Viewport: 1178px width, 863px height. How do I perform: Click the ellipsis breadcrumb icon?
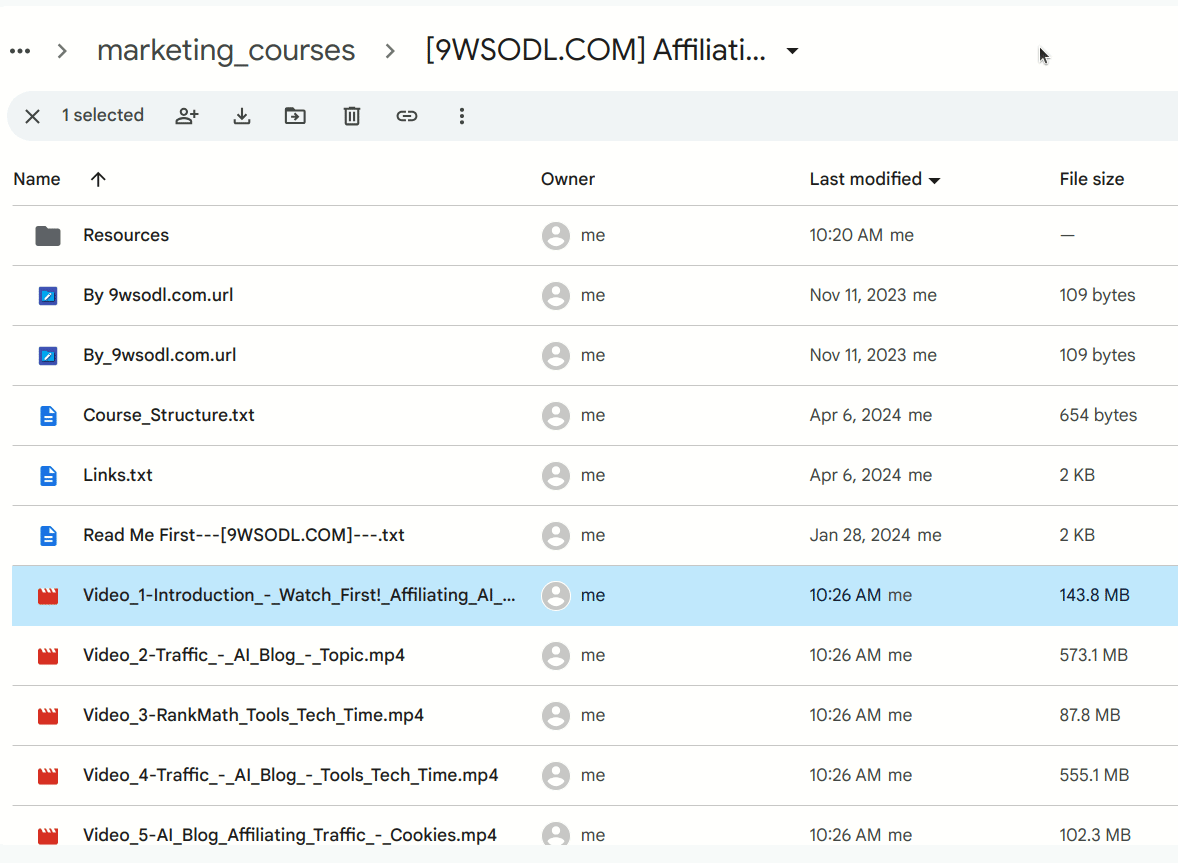tap(20, 50)
